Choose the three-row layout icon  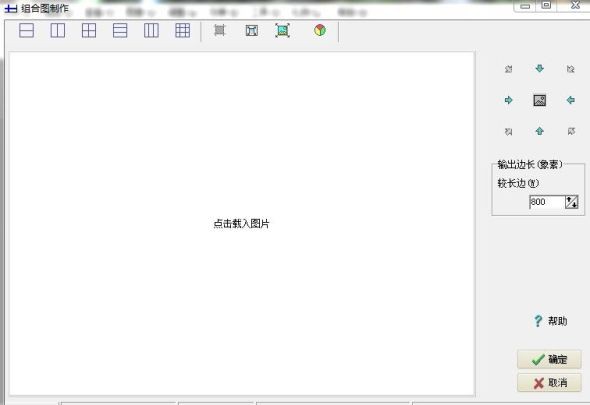(120, 30)
